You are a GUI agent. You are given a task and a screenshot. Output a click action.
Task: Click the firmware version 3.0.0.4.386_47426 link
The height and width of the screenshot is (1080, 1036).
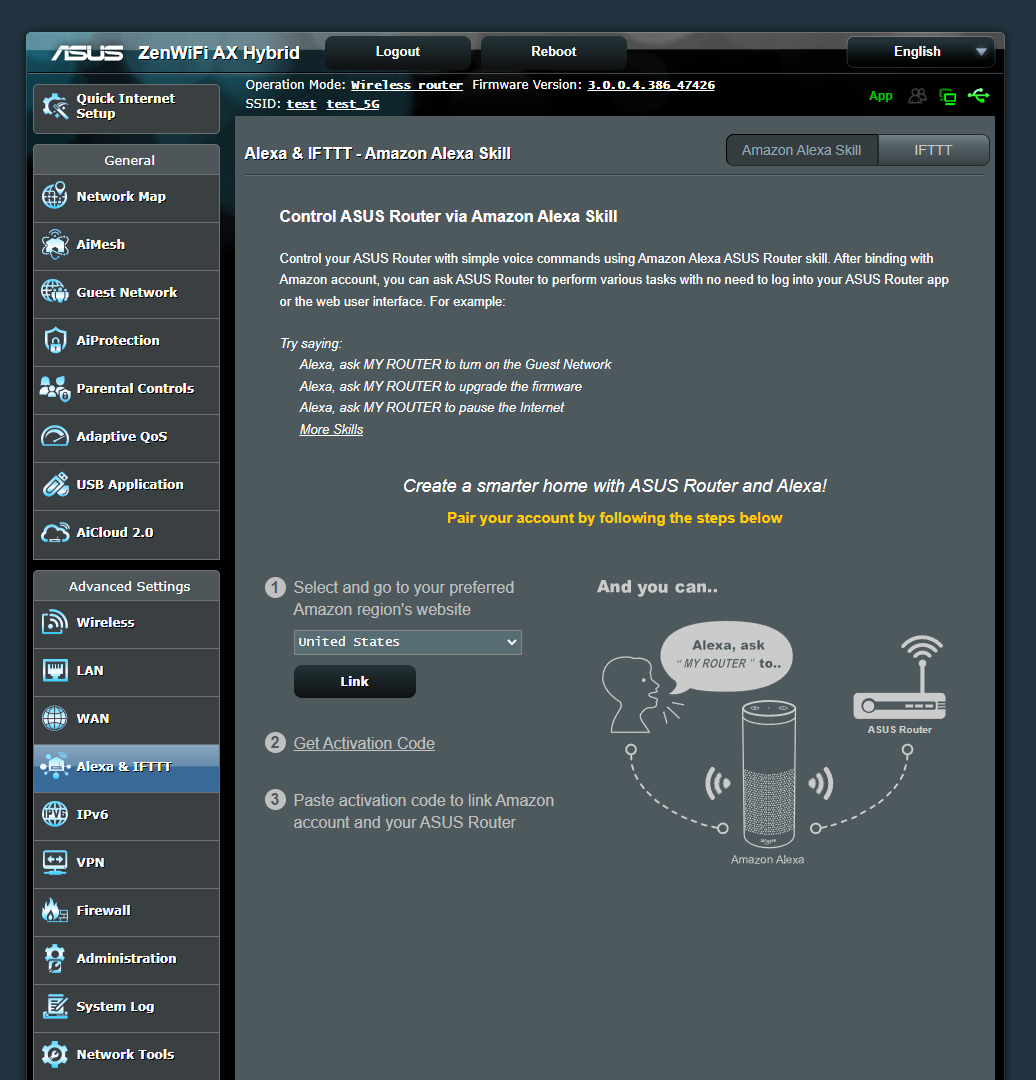click(x=650, y=84)
